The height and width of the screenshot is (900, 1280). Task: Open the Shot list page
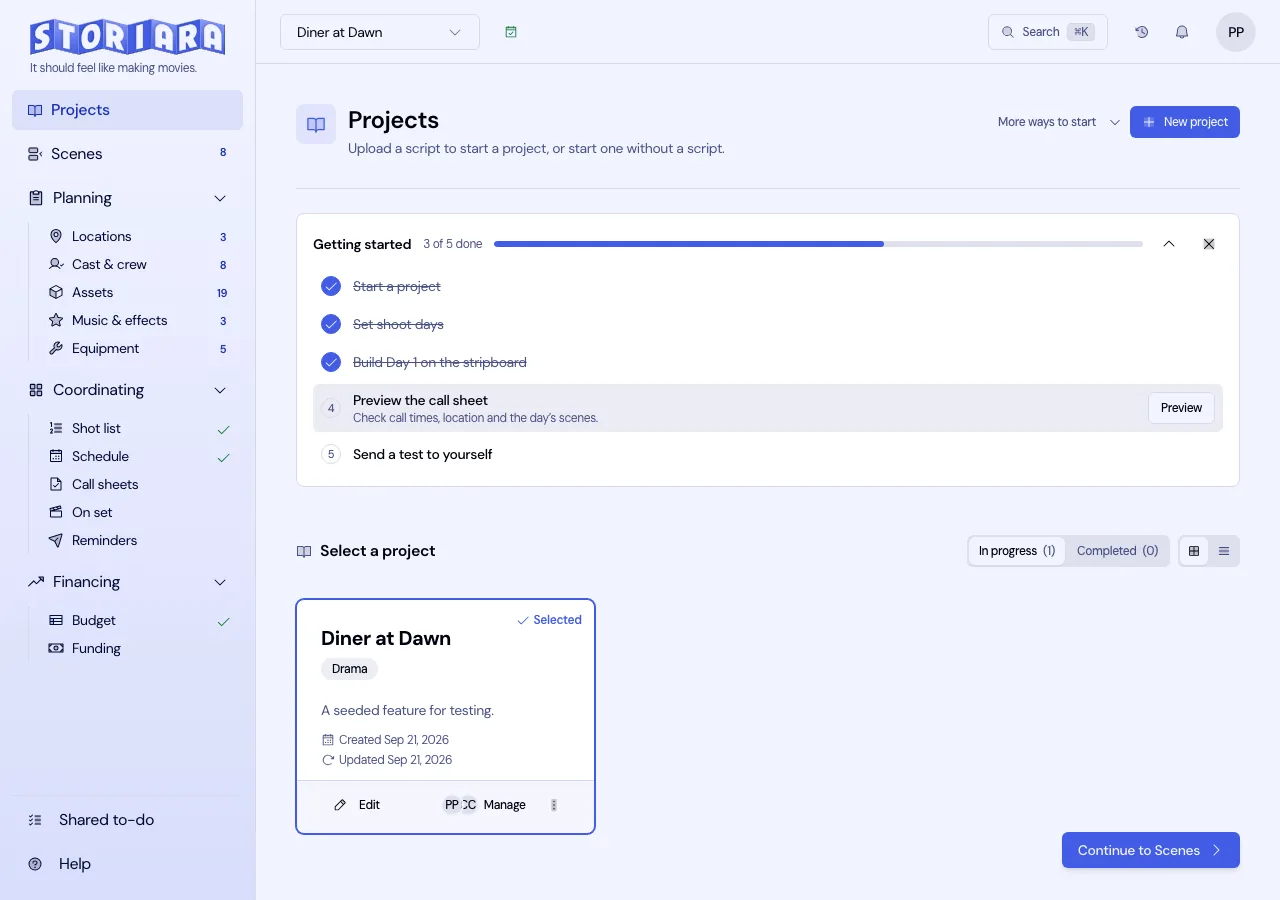[138, 428]
